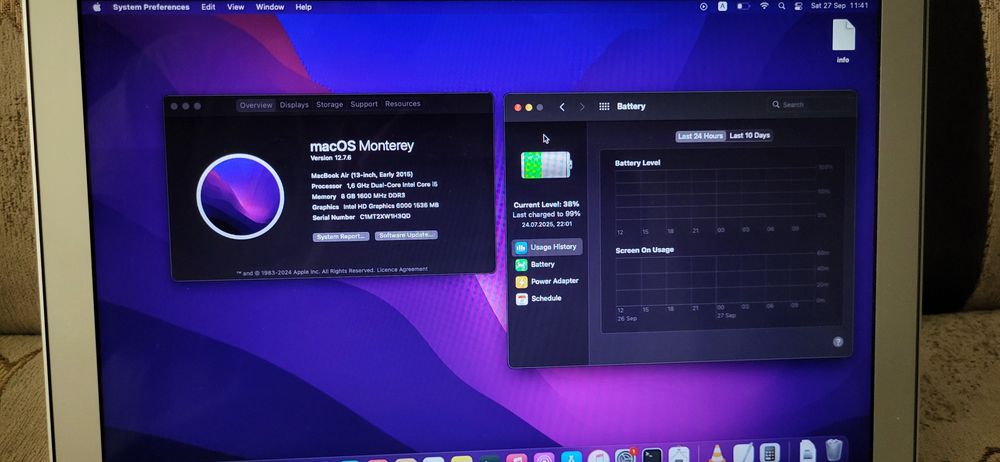Click the battery status menu bar icon
The height and width of the screenshot is (462, 1000).
(x=744, y=6)
